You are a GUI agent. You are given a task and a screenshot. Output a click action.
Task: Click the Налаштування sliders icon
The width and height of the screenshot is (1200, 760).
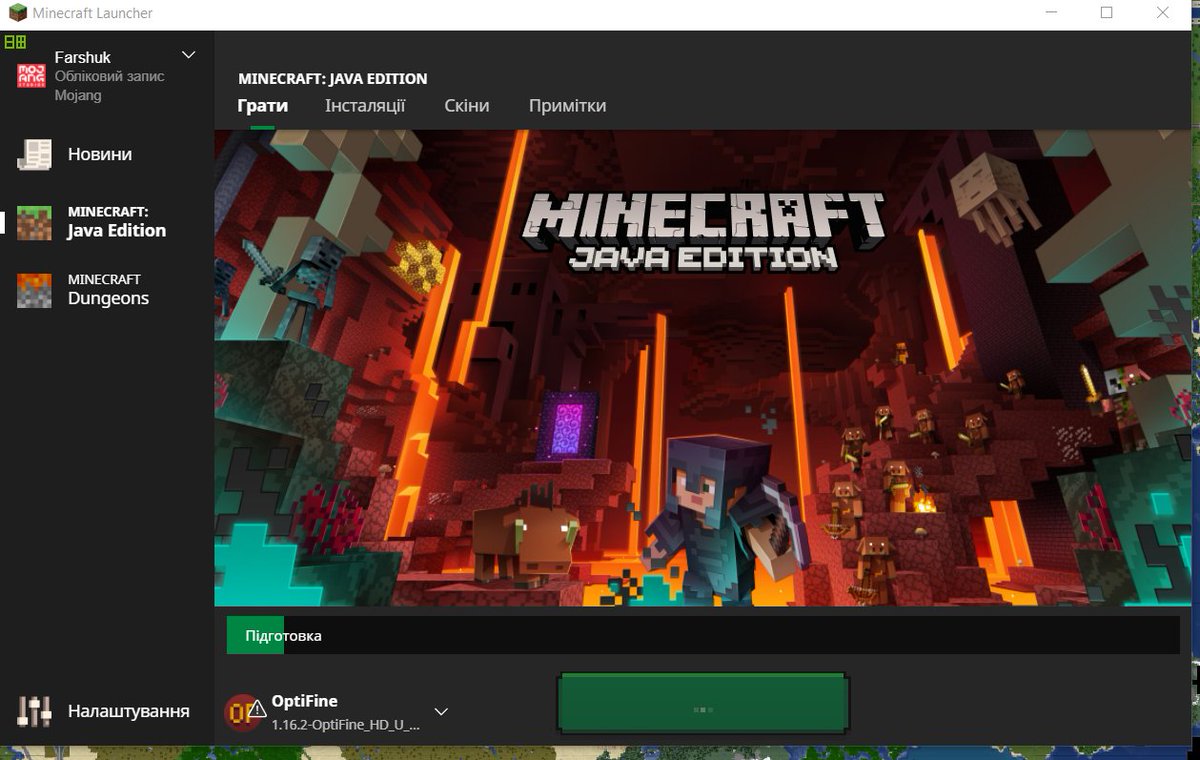pos(34,711)
